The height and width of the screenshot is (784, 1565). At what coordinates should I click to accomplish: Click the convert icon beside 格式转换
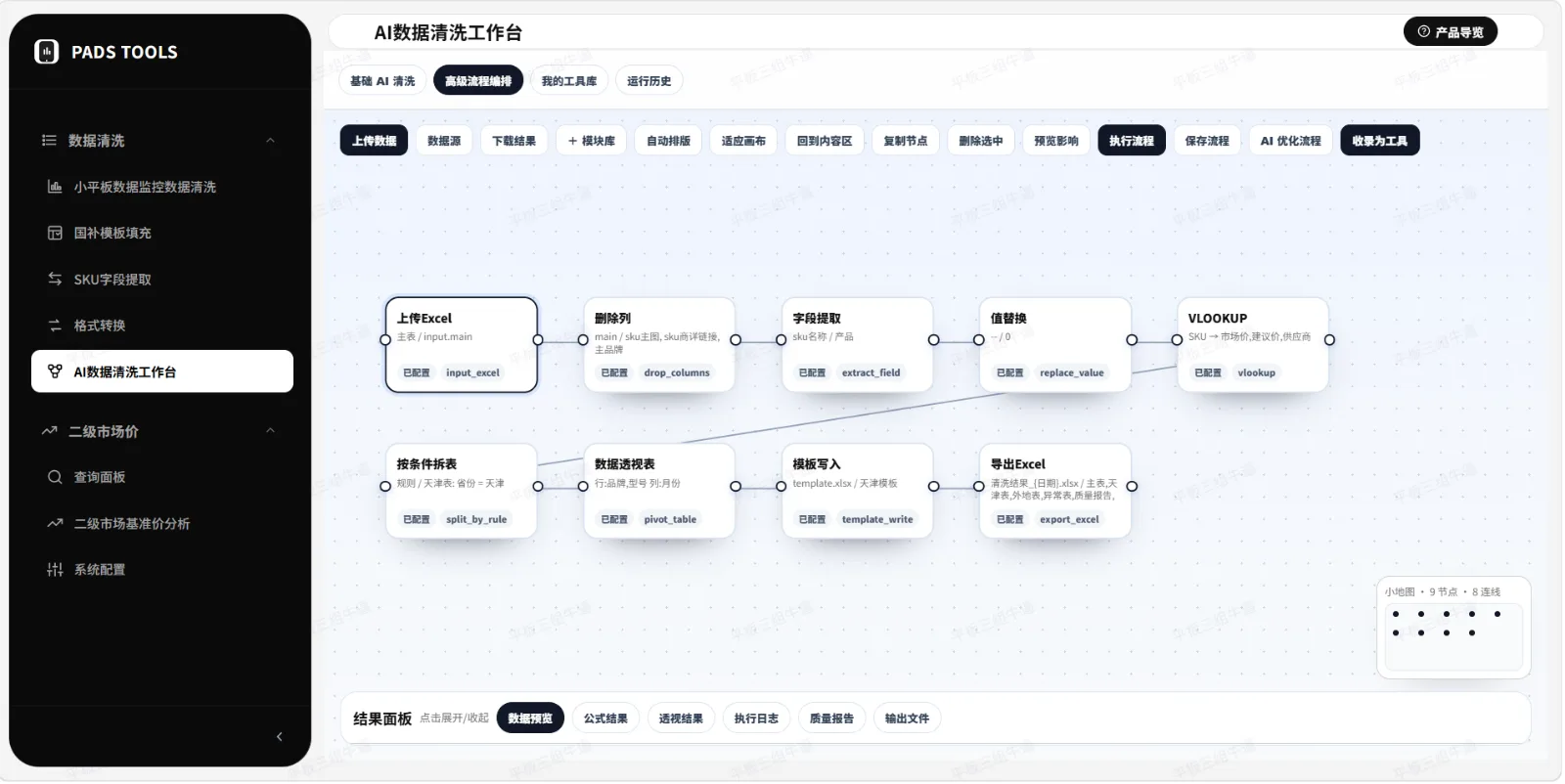[55, 326]
